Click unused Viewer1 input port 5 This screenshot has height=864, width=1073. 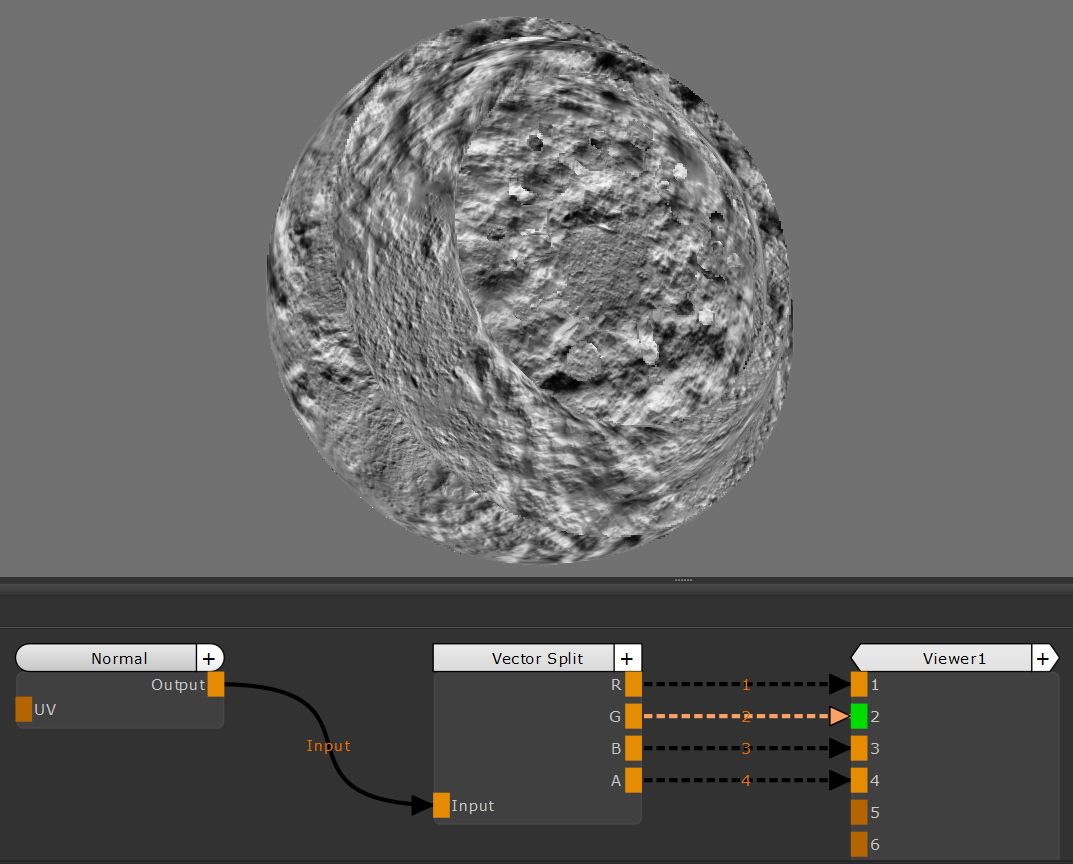[859, 812]
